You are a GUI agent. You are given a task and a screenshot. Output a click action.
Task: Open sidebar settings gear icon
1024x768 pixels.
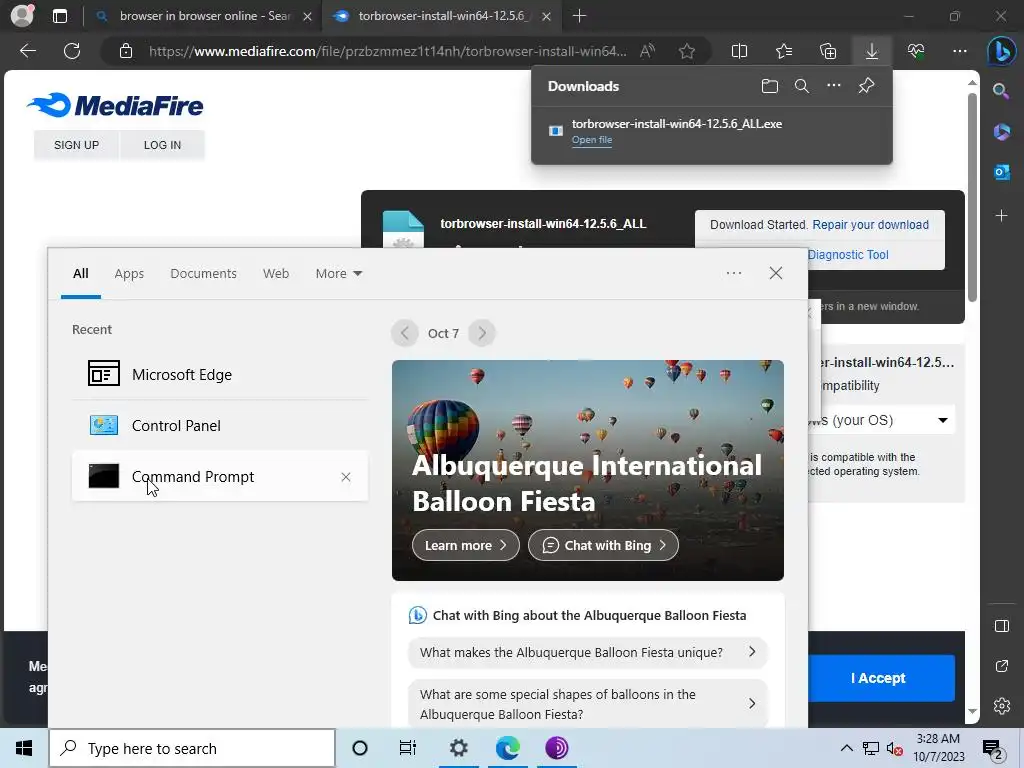click(1001, 706)
